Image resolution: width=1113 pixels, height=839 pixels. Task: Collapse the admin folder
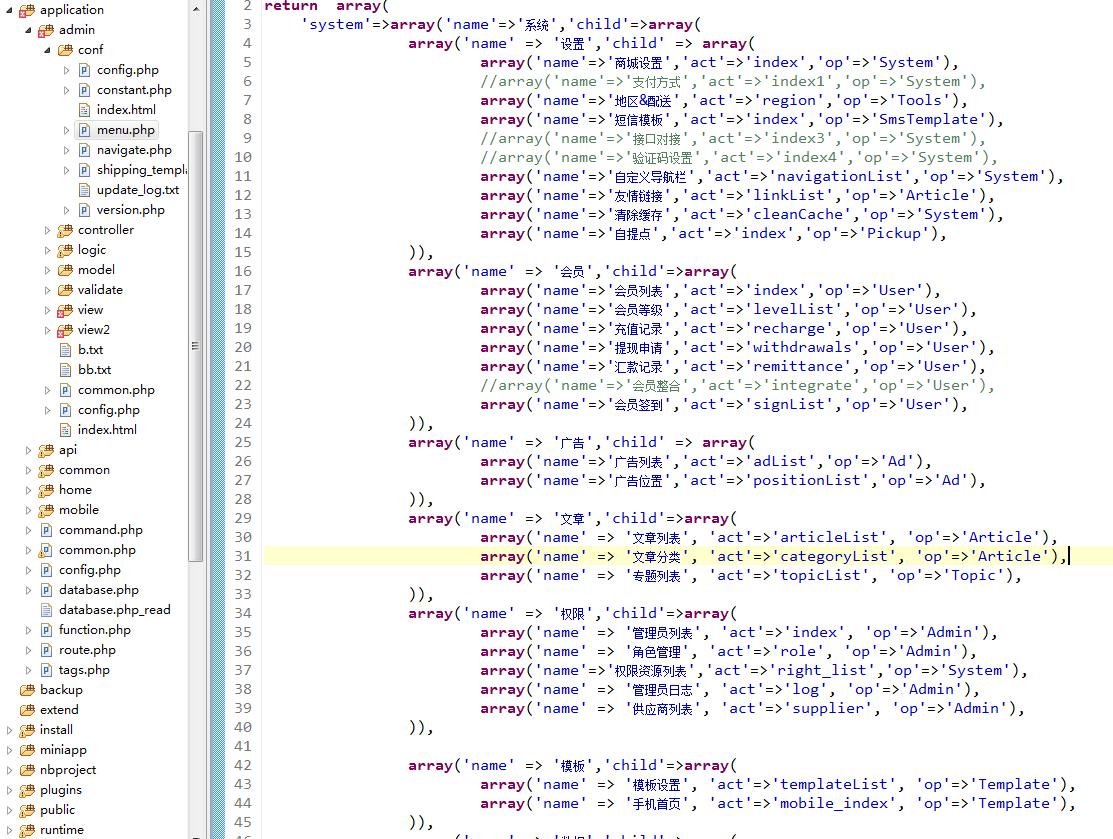(x=29, y=30)
